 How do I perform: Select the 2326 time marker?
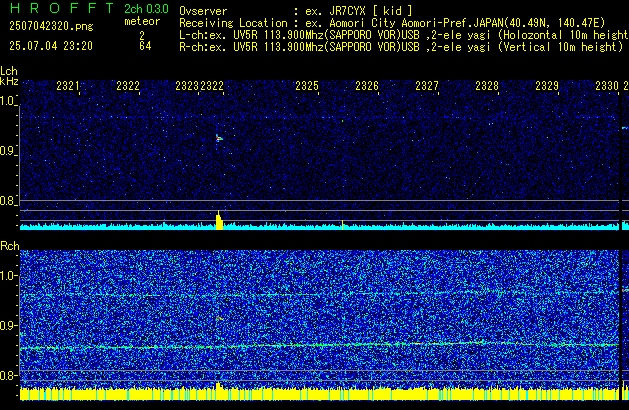pos(367,86)
